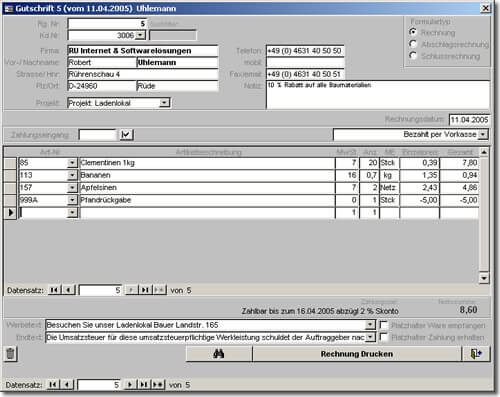
Task: Go to first record in bottom form navigator
Action: 53,385
